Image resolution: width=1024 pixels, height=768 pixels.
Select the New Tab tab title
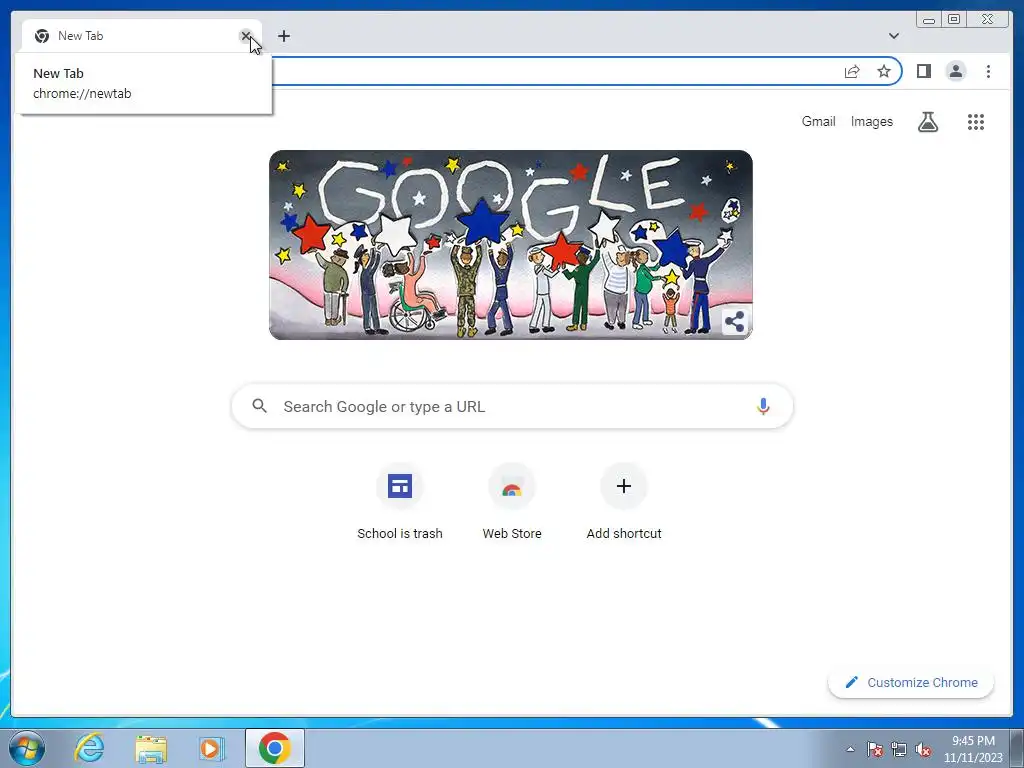pos(80,36)
